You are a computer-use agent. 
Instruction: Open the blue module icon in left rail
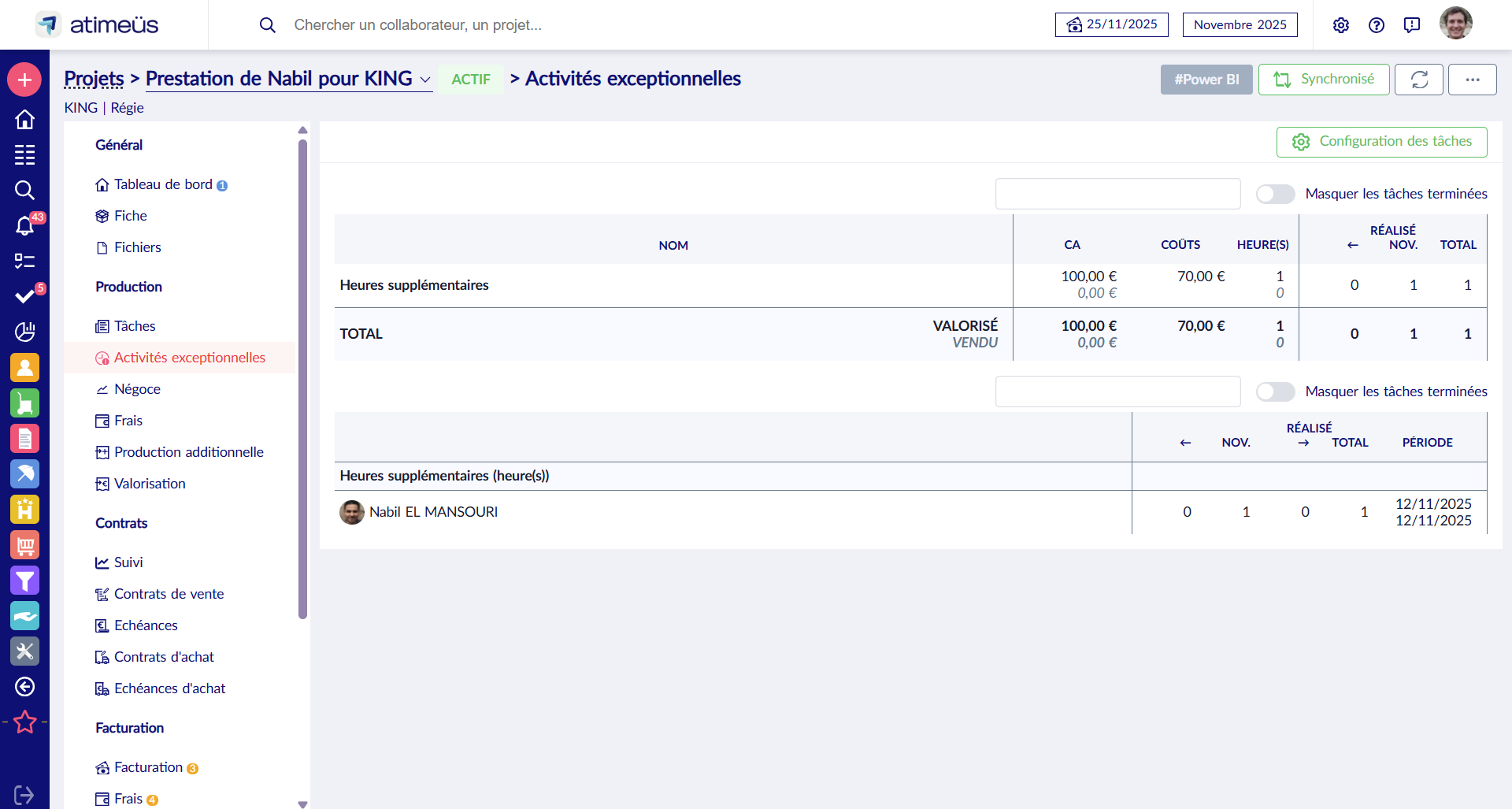24,473
